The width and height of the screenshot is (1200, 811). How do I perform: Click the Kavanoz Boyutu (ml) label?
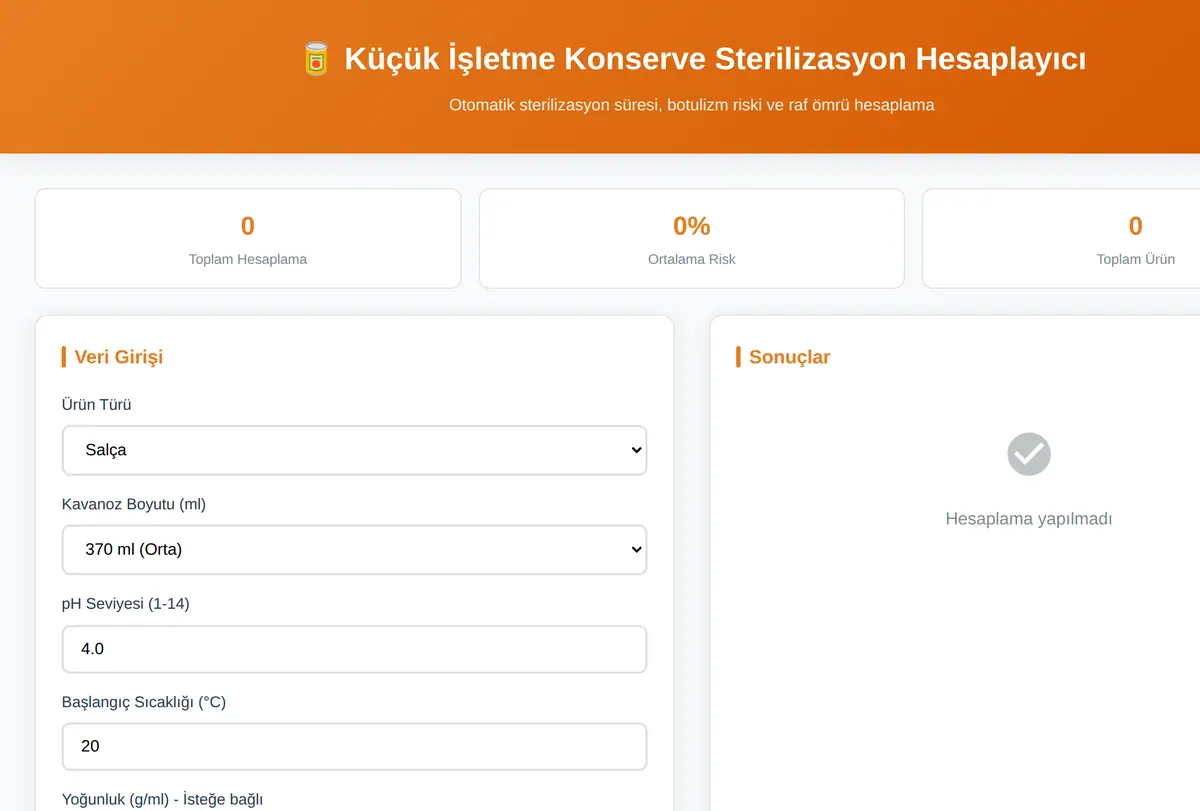coord(134,504)
